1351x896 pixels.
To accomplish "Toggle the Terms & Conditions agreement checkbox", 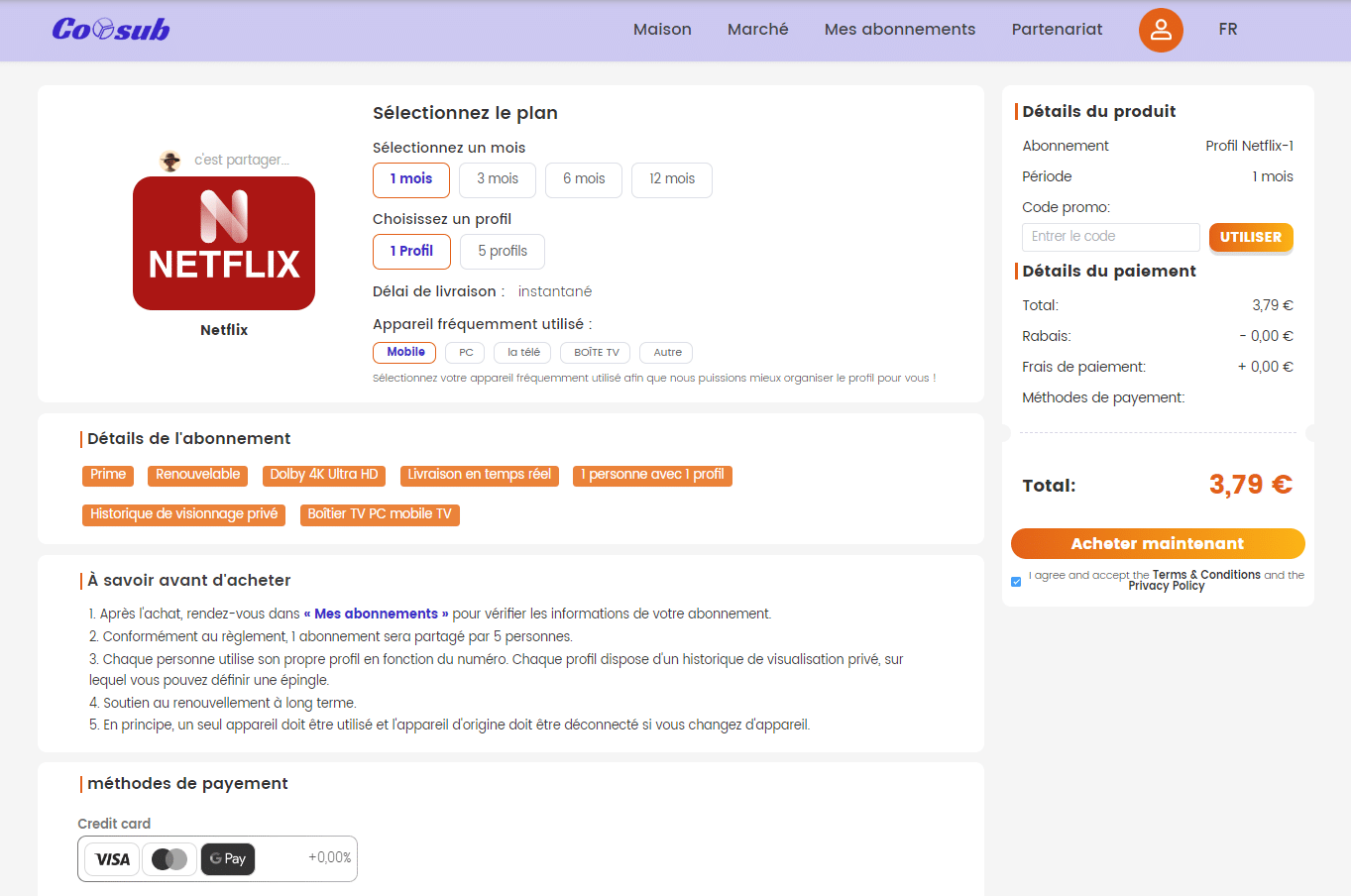I will tap(1016, 582).
